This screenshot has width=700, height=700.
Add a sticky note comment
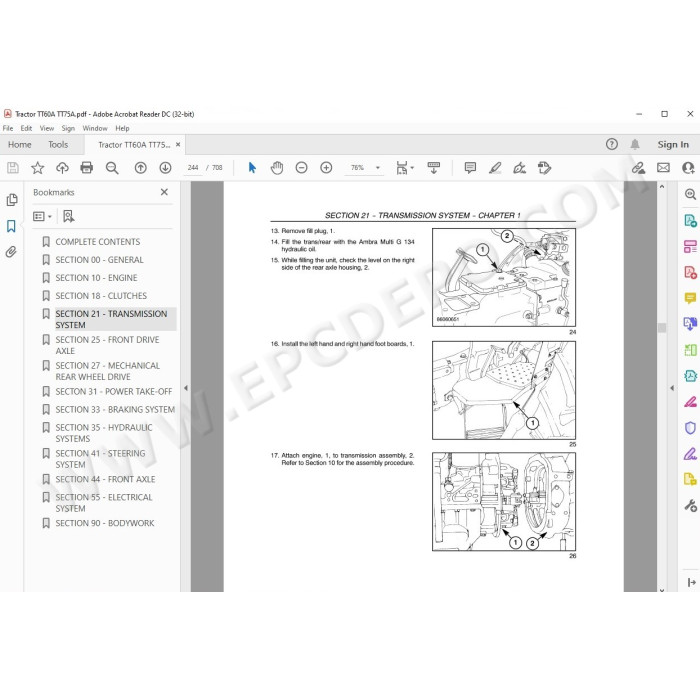pos(470,168)
